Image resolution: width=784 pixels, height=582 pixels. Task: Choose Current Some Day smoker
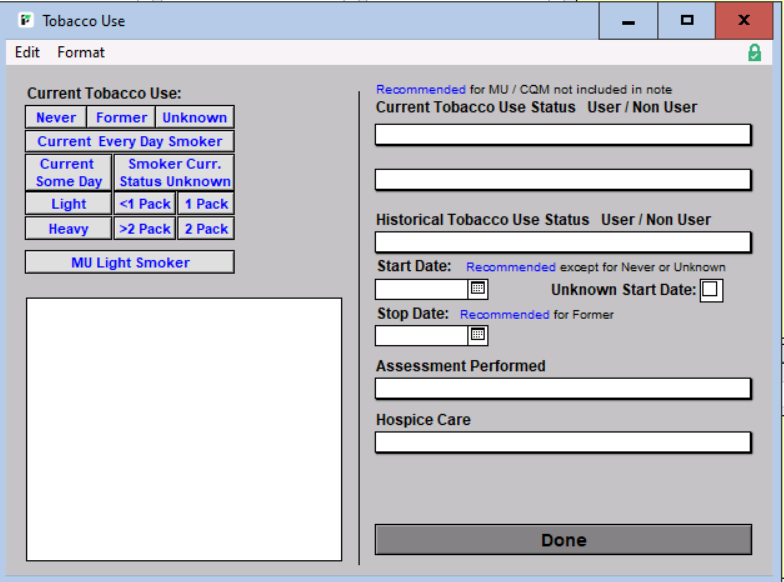click(x=68, y=172)
